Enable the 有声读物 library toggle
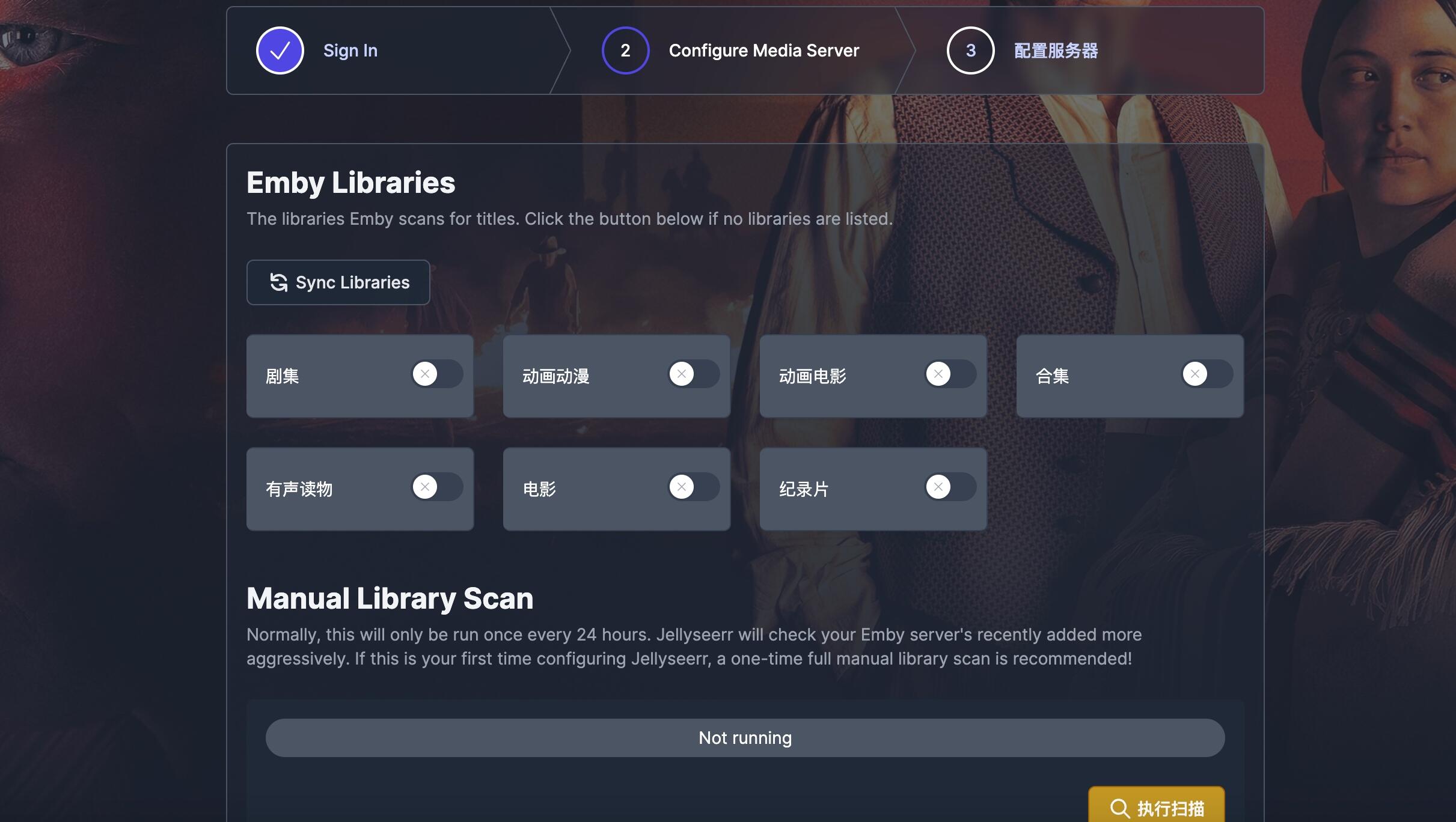Viewport: 1456px width, 822px height. pyautogui.click(x=437, y=487)
